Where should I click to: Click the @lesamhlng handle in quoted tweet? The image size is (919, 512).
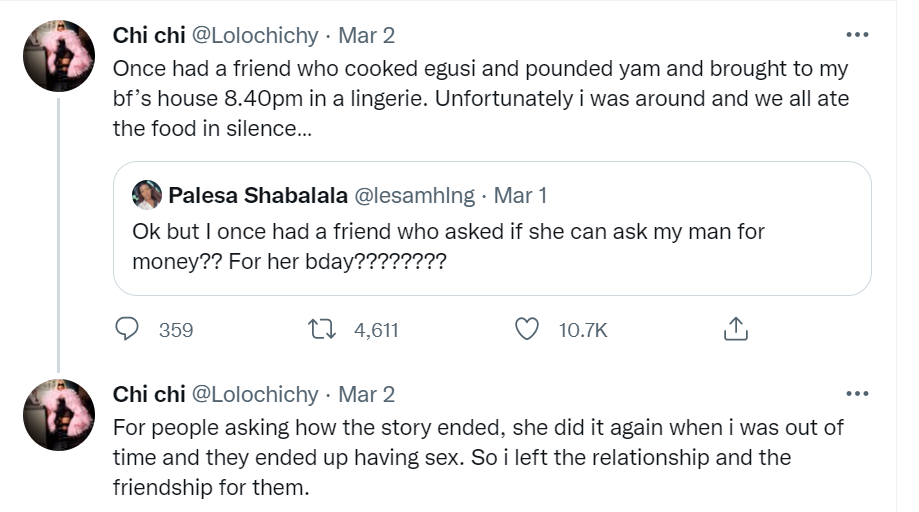[415, 195]
